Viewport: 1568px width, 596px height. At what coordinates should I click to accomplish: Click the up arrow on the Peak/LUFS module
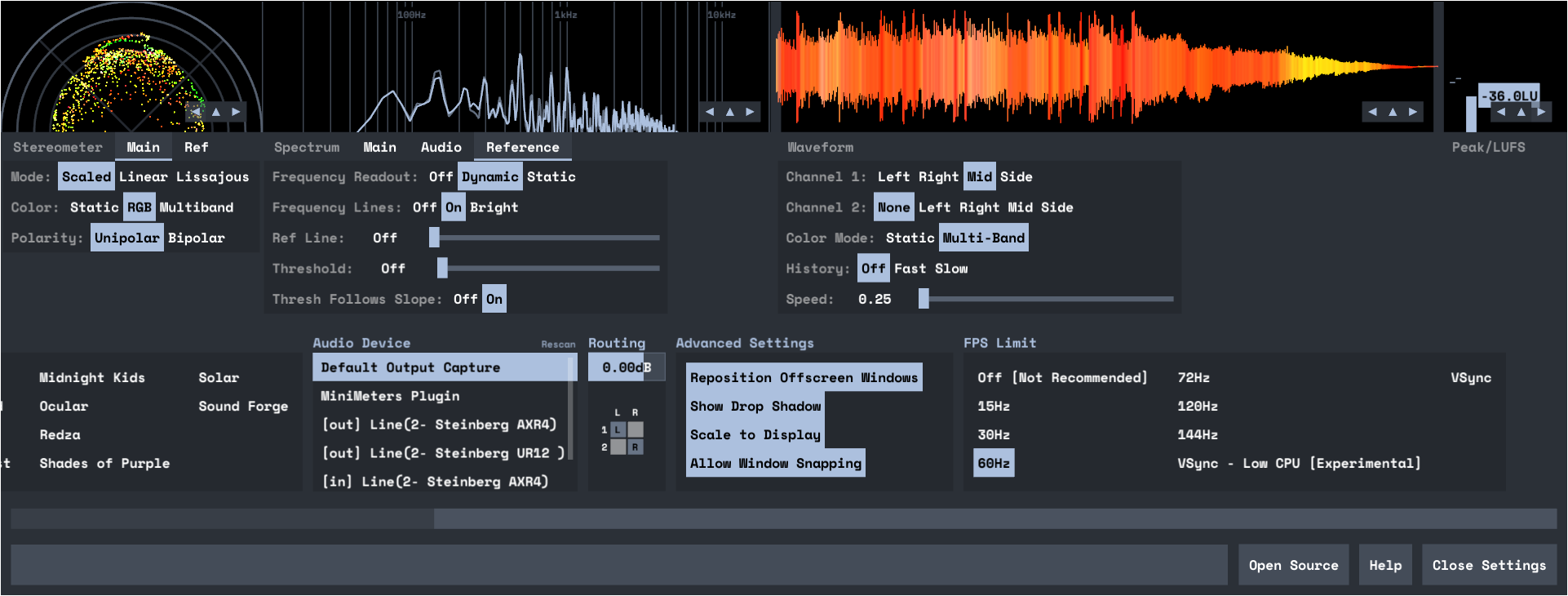pos(1521,112)
